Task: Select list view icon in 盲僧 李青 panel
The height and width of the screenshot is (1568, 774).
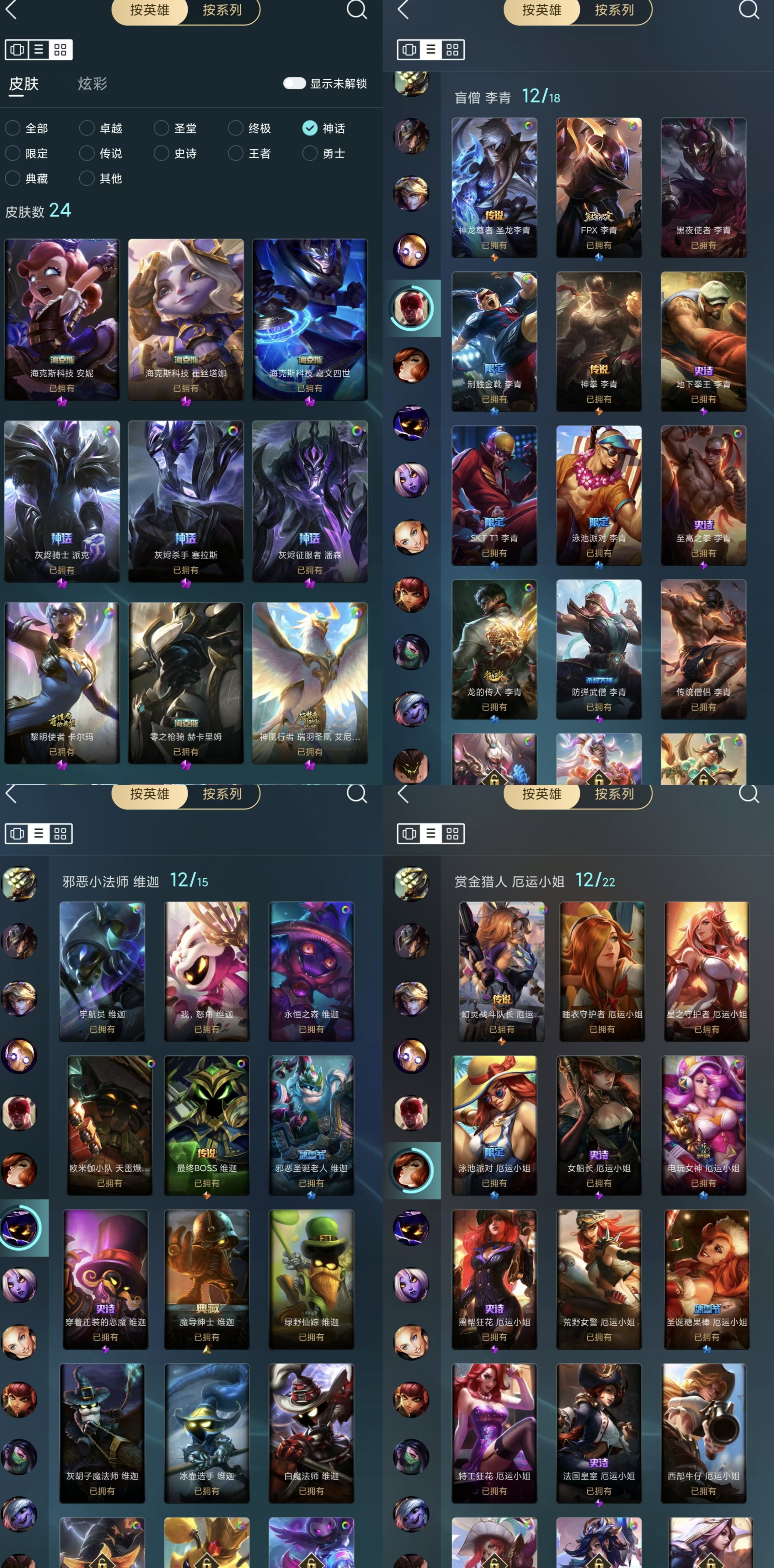Action: click(x=430, y=50)
